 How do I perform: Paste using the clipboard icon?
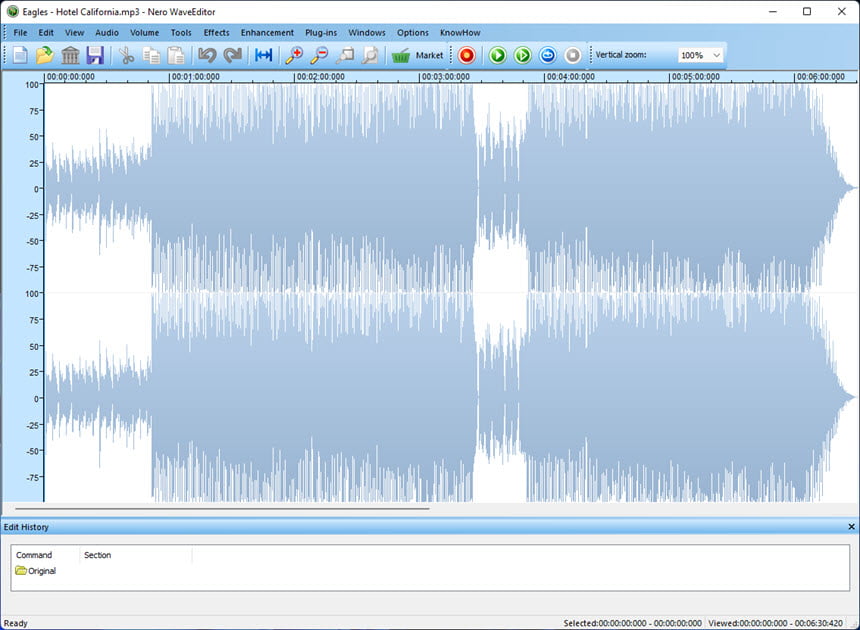pos(176,55)
